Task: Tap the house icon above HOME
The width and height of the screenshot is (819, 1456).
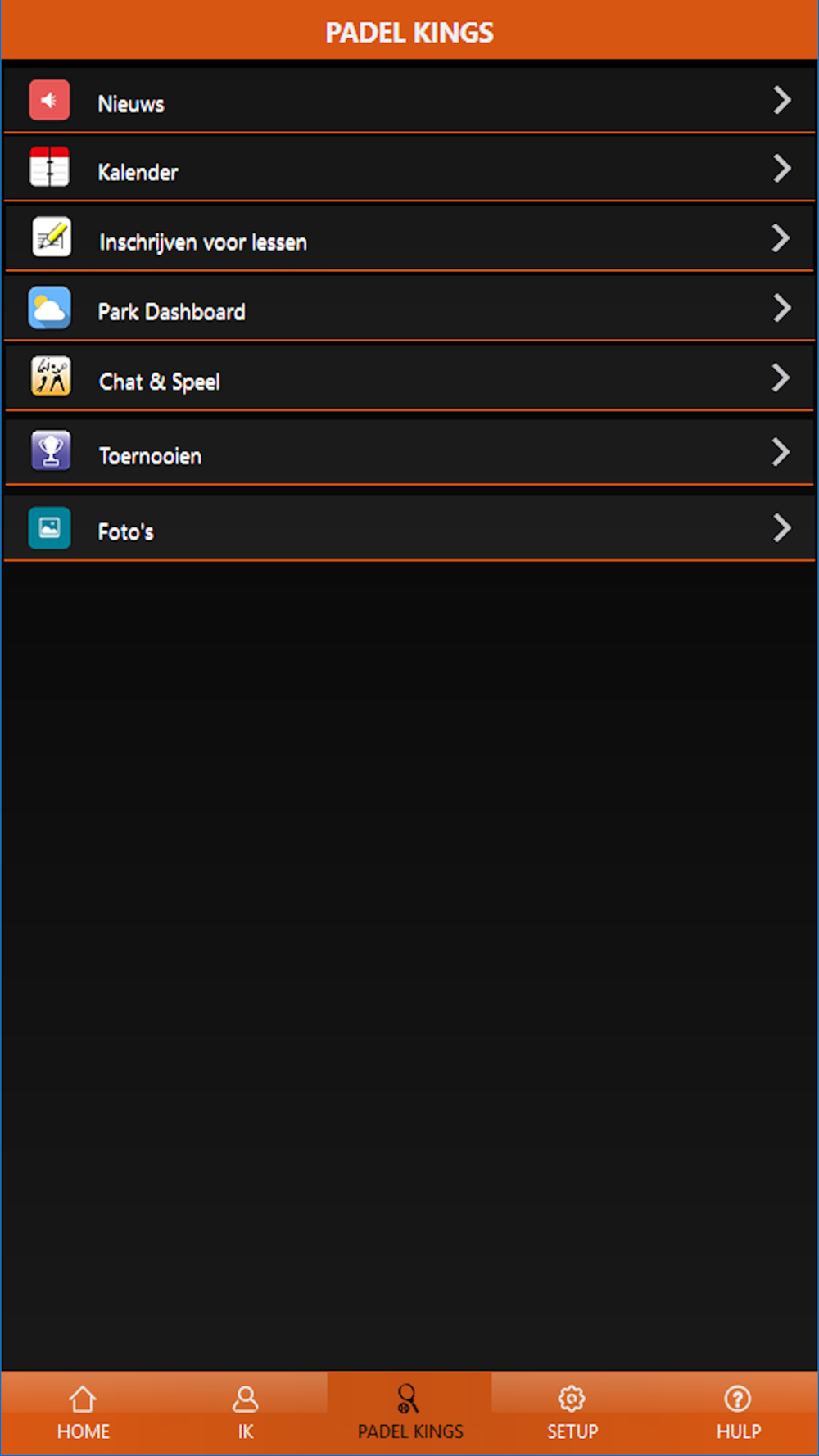Action: click(x=83, y=1399)
